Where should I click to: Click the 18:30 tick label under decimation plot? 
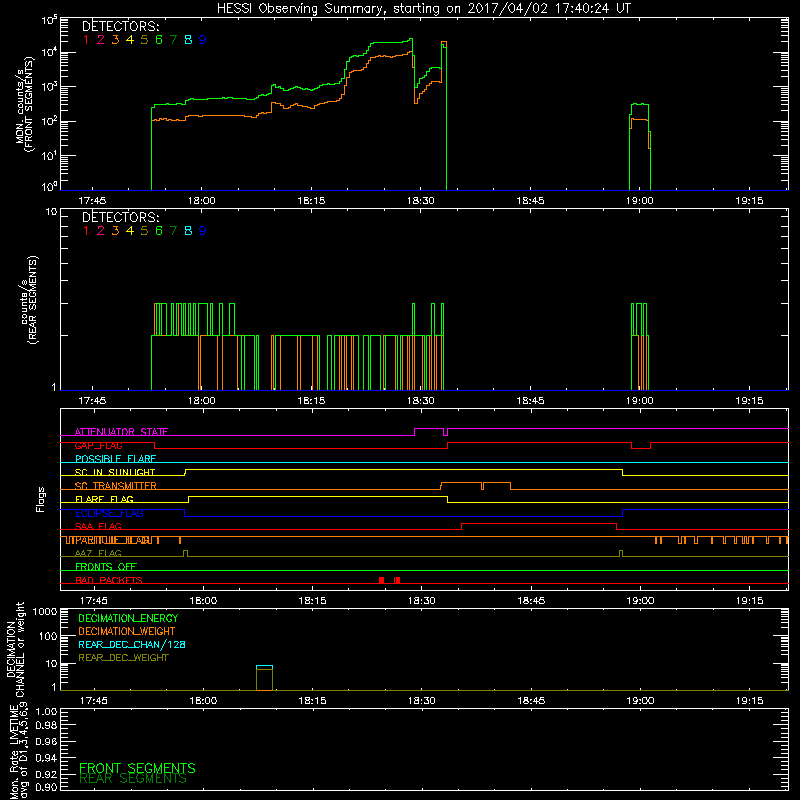tap(421, 701)
